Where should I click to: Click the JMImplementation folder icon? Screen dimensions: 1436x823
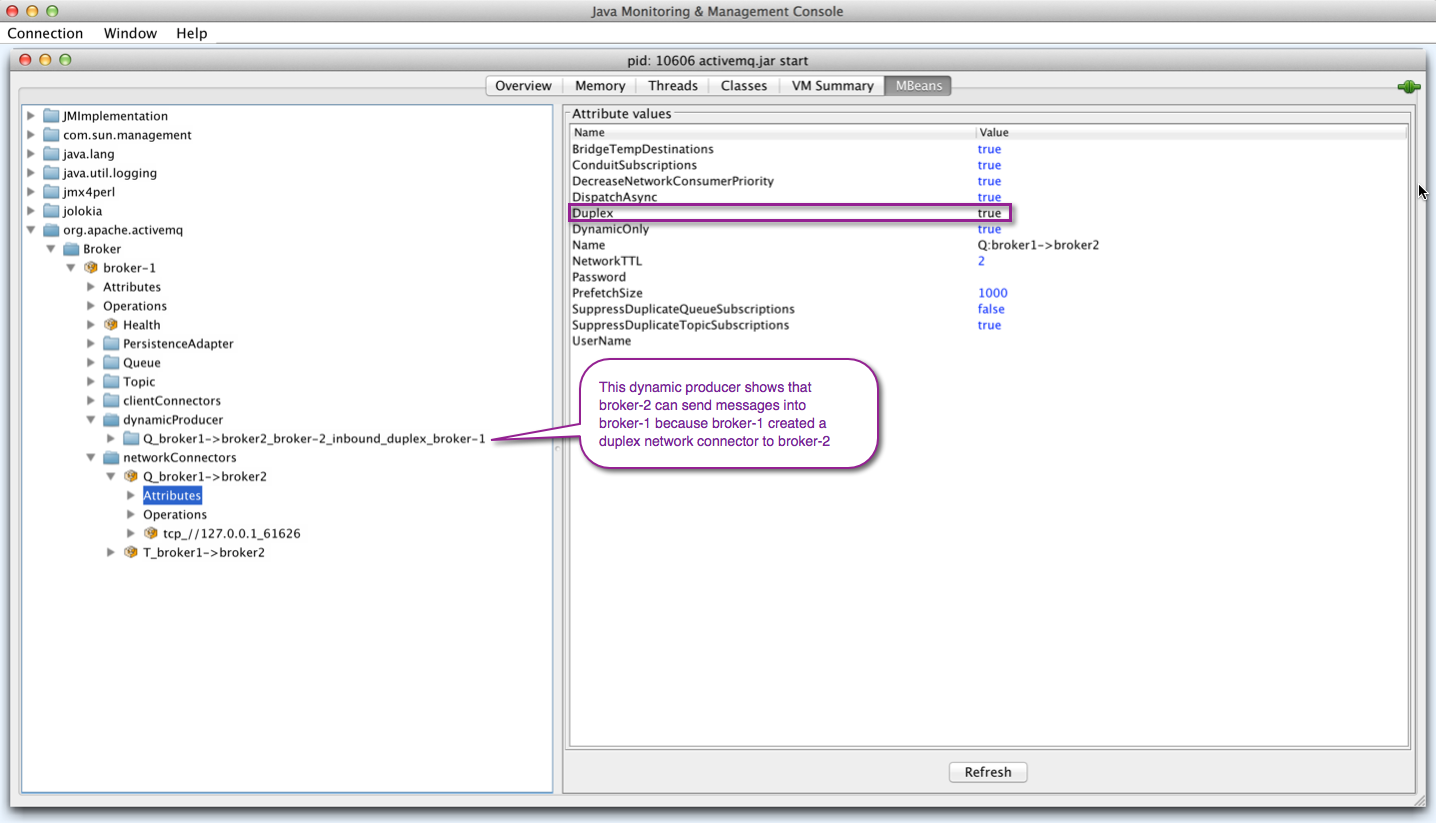coord(51,116)
